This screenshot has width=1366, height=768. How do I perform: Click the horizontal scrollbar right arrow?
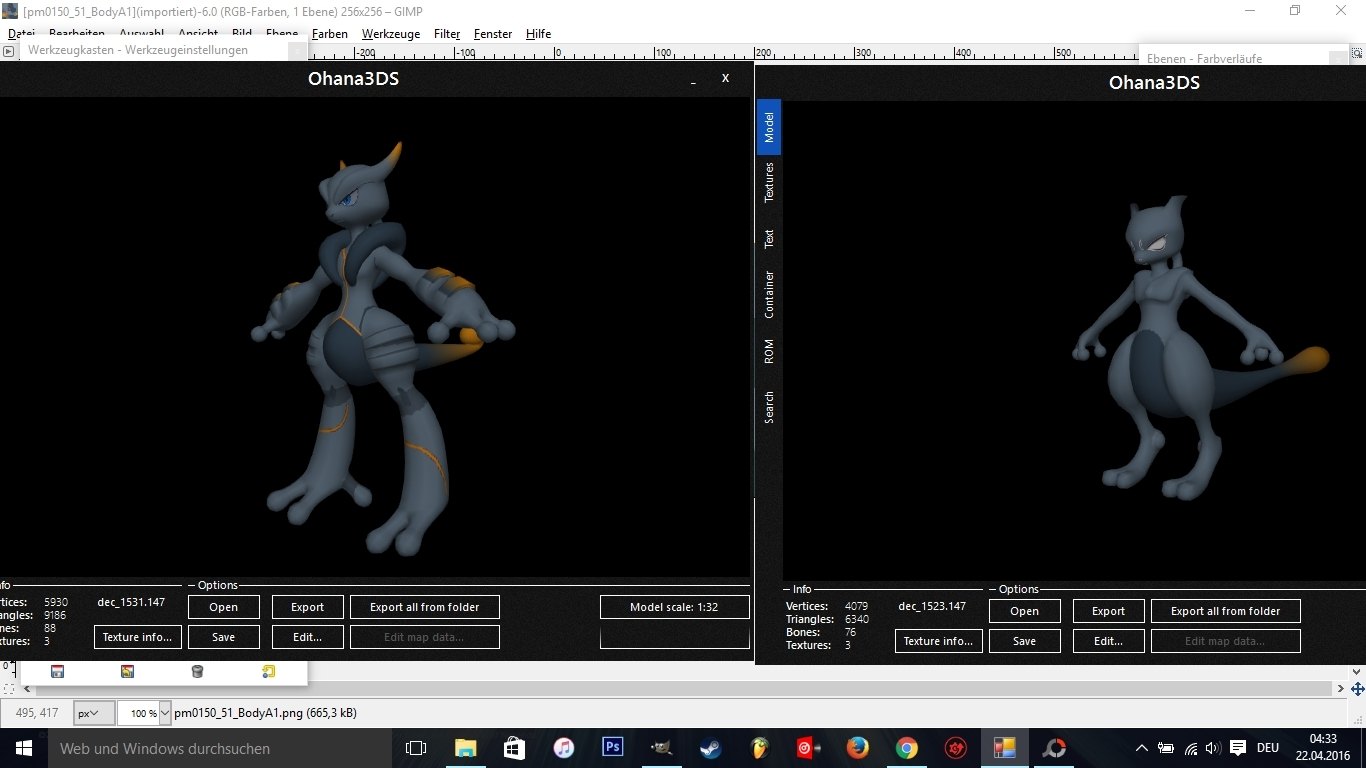(1342, 689)
